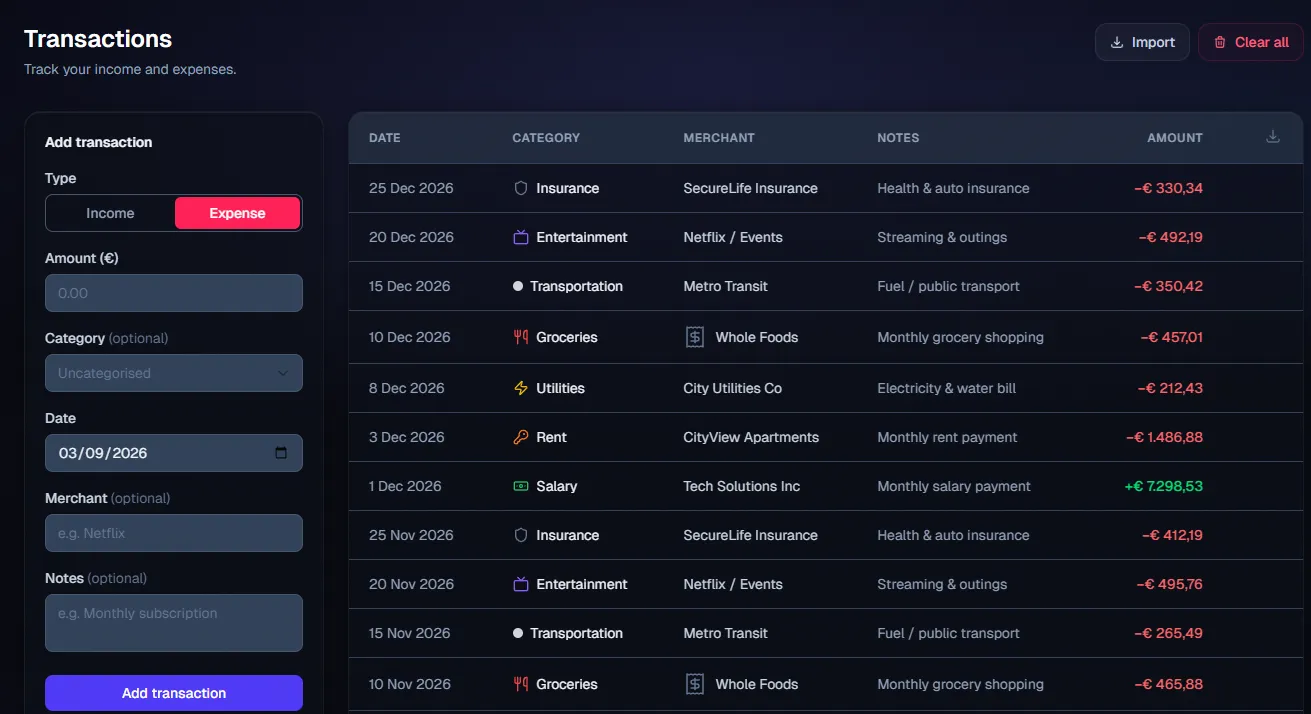
Task: Click amount −€ 492,19
Action: 1170,237
